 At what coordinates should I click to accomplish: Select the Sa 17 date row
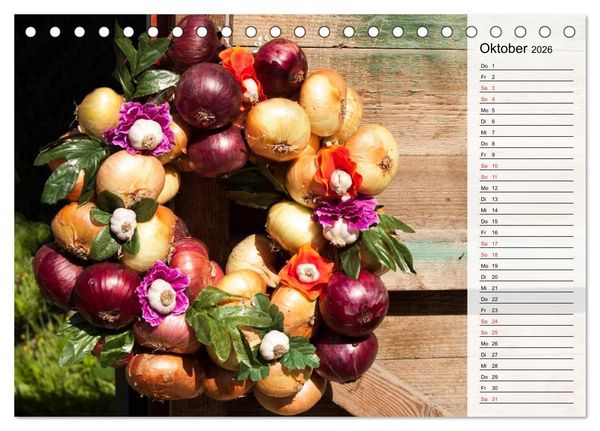pos(527,243)
